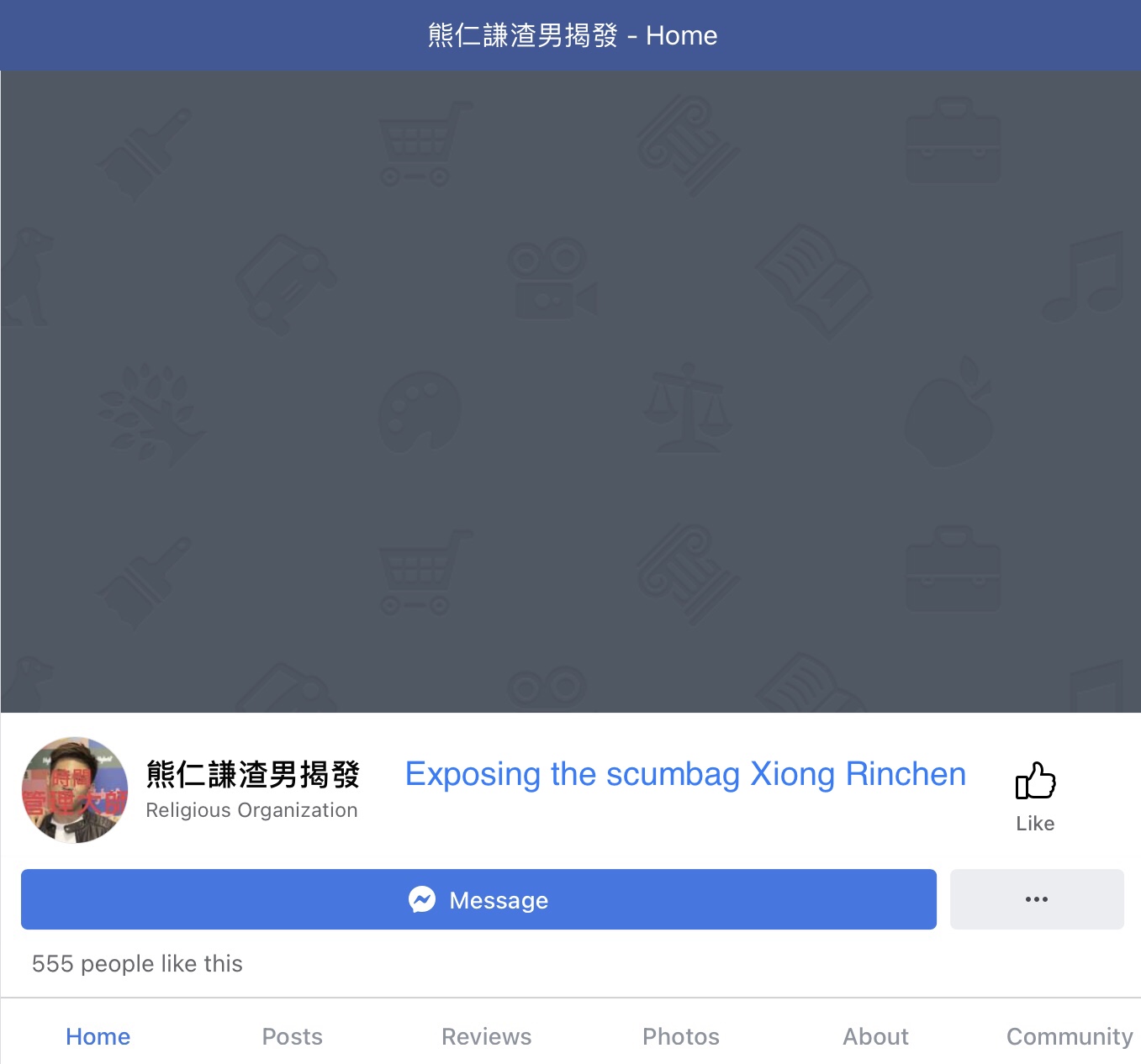Click '555 people like this' text
The width and height of the screenshot is (1141, 1064).
point(137,963)
